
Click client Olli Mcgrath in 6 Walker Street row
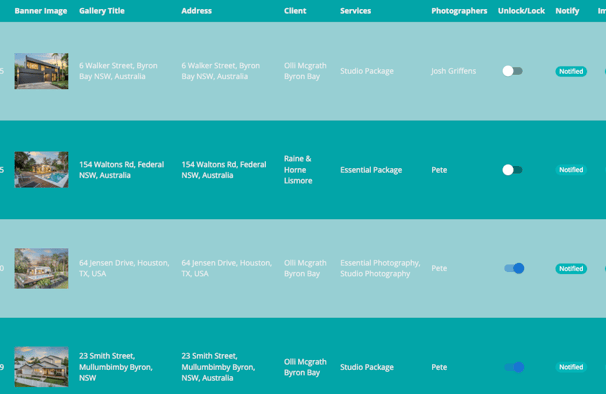click(x=305, y=71)
